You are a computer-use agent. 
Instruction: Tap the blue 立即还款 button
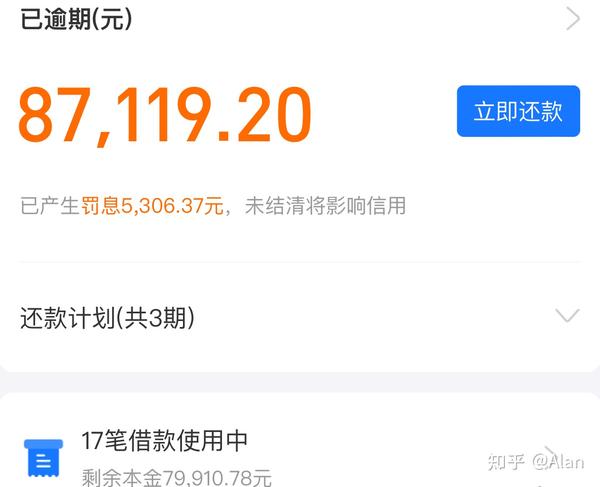coord(518,111)
